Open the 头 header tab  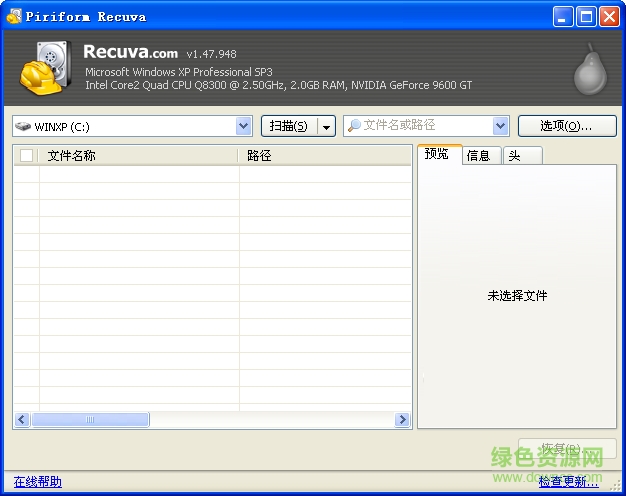[514, 155]
